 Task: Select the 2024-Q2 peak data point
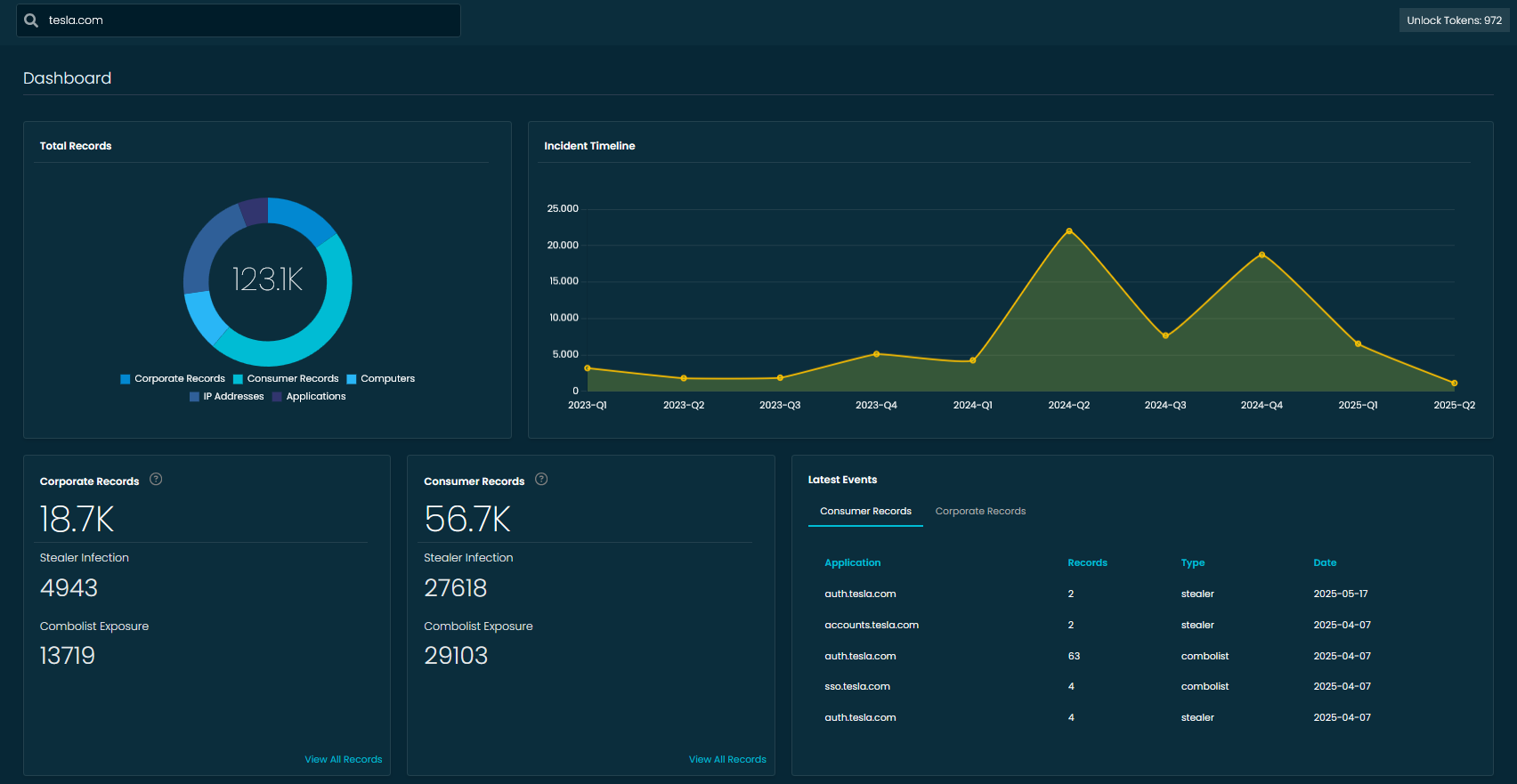(x=1069, y=231)
